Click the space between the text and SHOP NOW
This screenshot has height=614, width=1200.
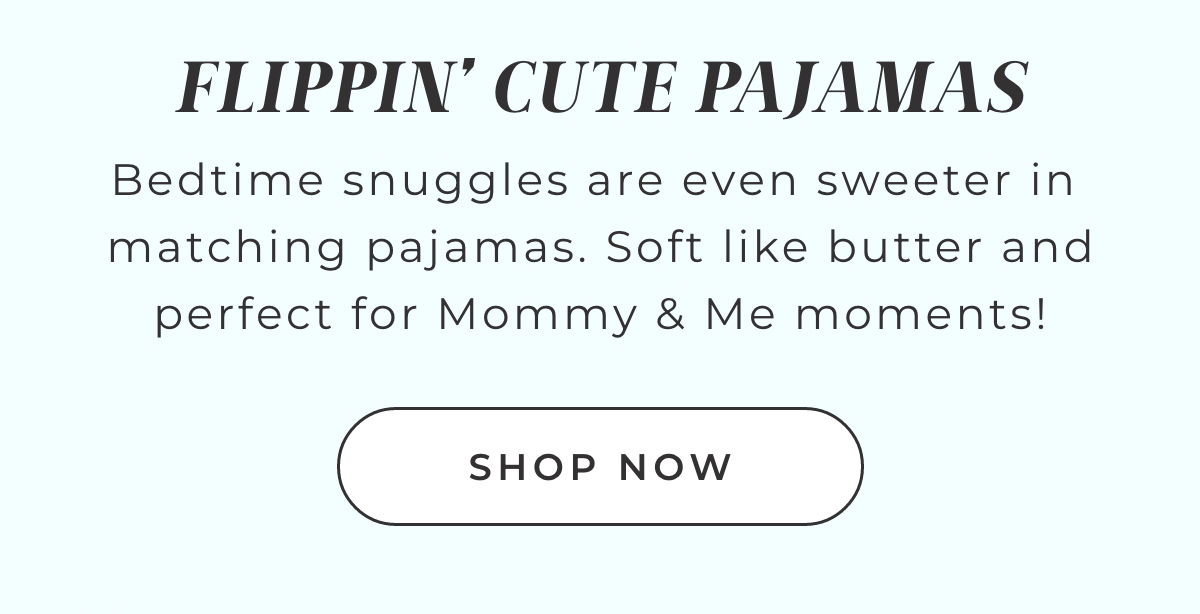click(600, 370)
